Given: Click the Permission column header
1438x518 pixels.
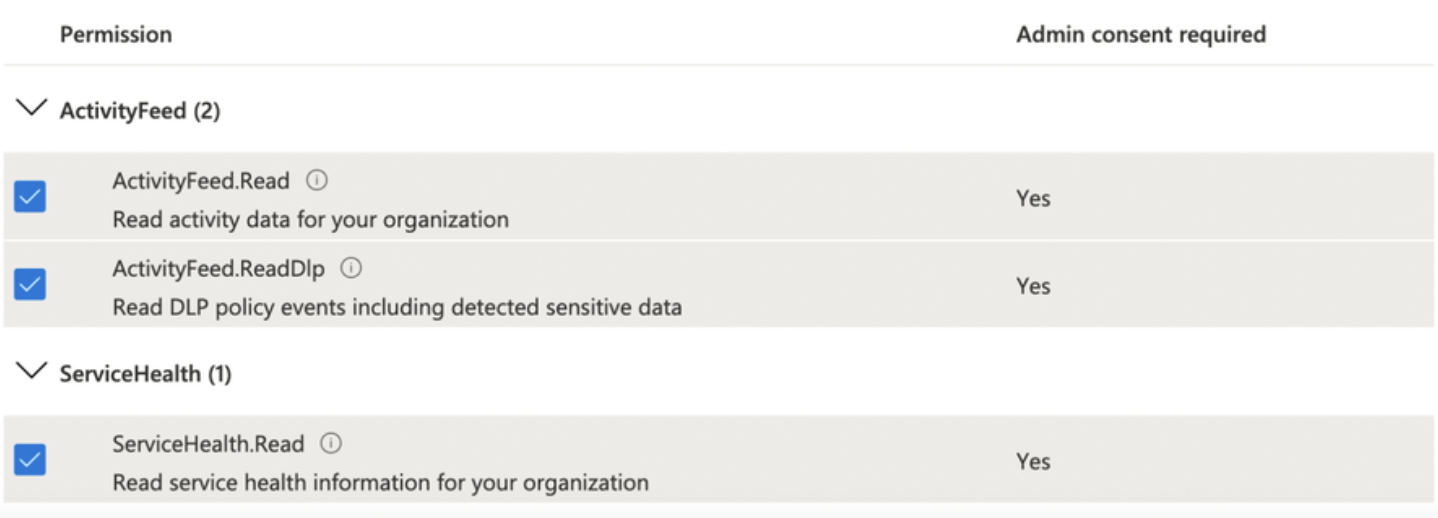Looking at the screenshot, I should (x=116, y=34).
